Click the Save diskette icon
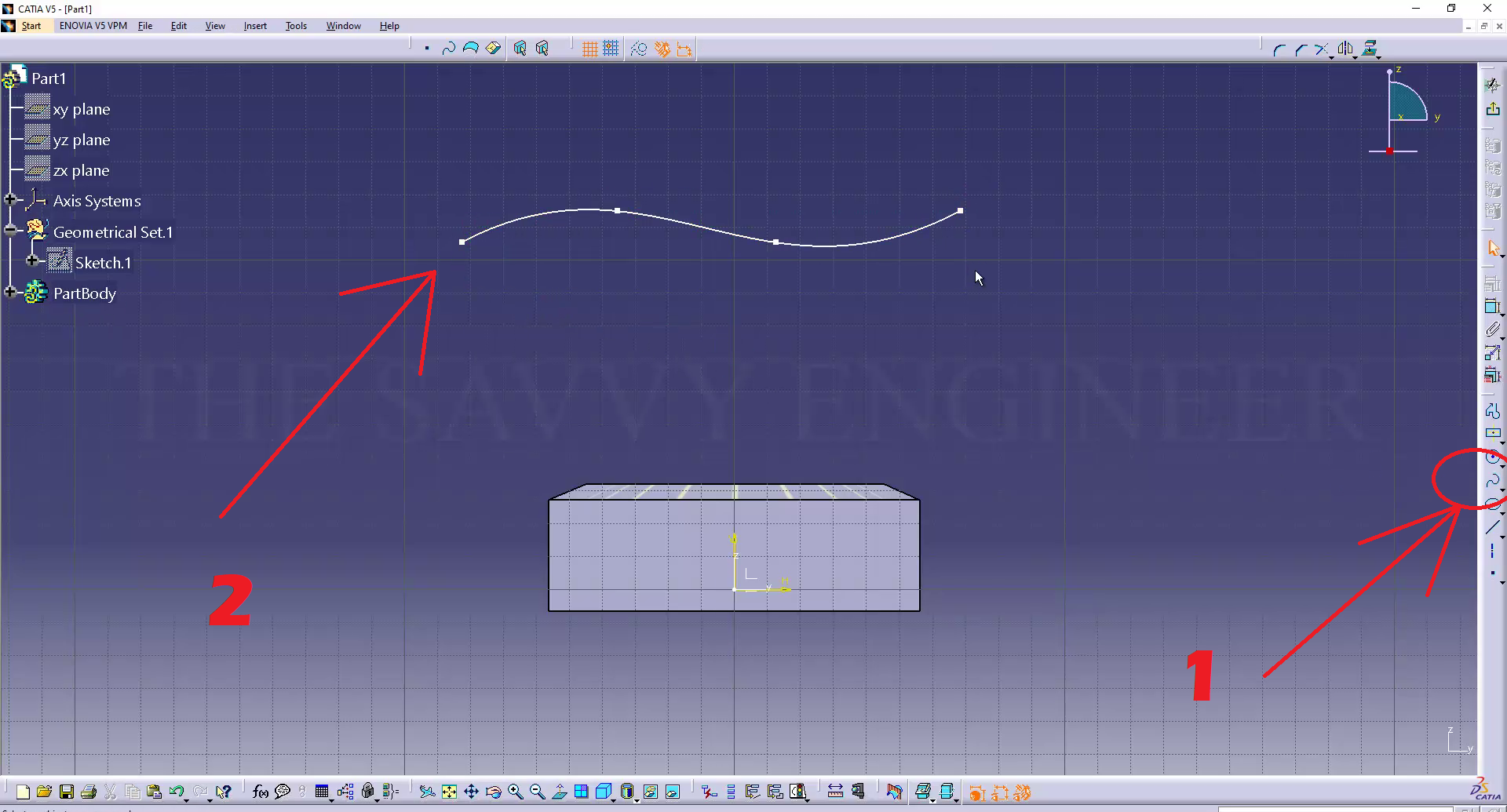Screen dimensions: 1507x812 (x=67, y=792)
